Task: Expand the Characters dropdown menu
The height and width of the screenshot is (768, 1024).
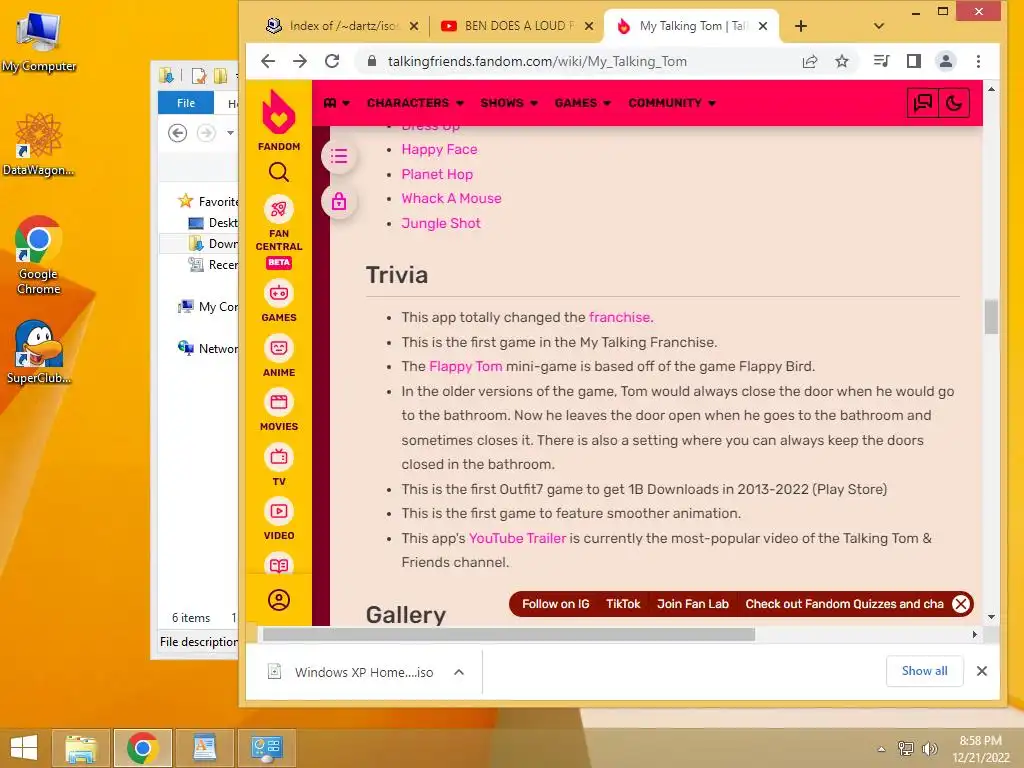Action: 415,103
